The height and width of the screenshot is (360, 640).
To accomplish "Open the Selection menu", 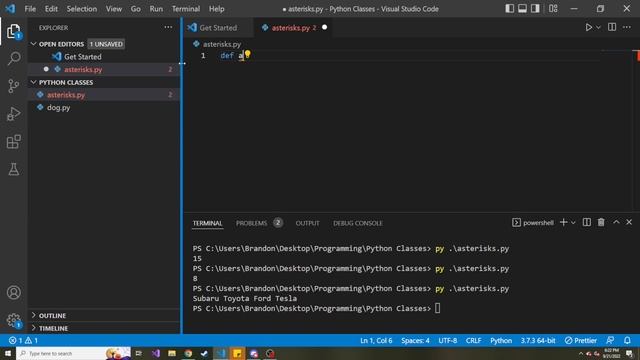I will click(82, 9).
